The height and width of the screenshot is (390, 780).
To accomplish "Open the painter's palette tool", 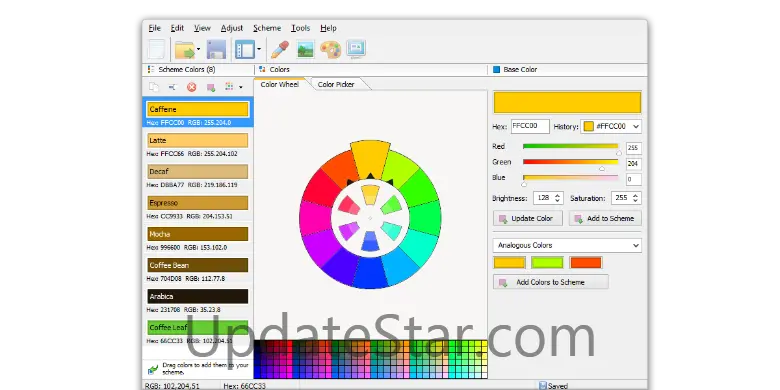I will 330,50.
